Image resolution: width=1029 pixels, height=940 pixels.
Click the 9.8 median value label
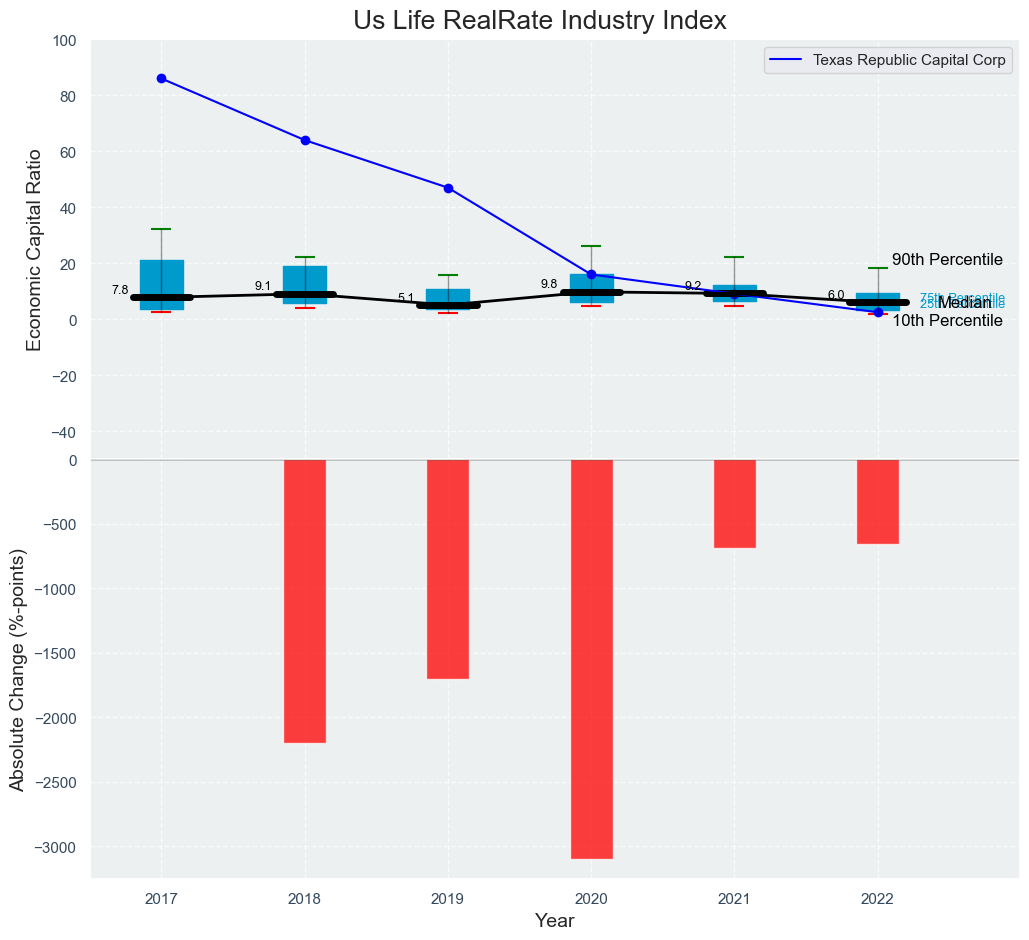(x=549, y=284)
